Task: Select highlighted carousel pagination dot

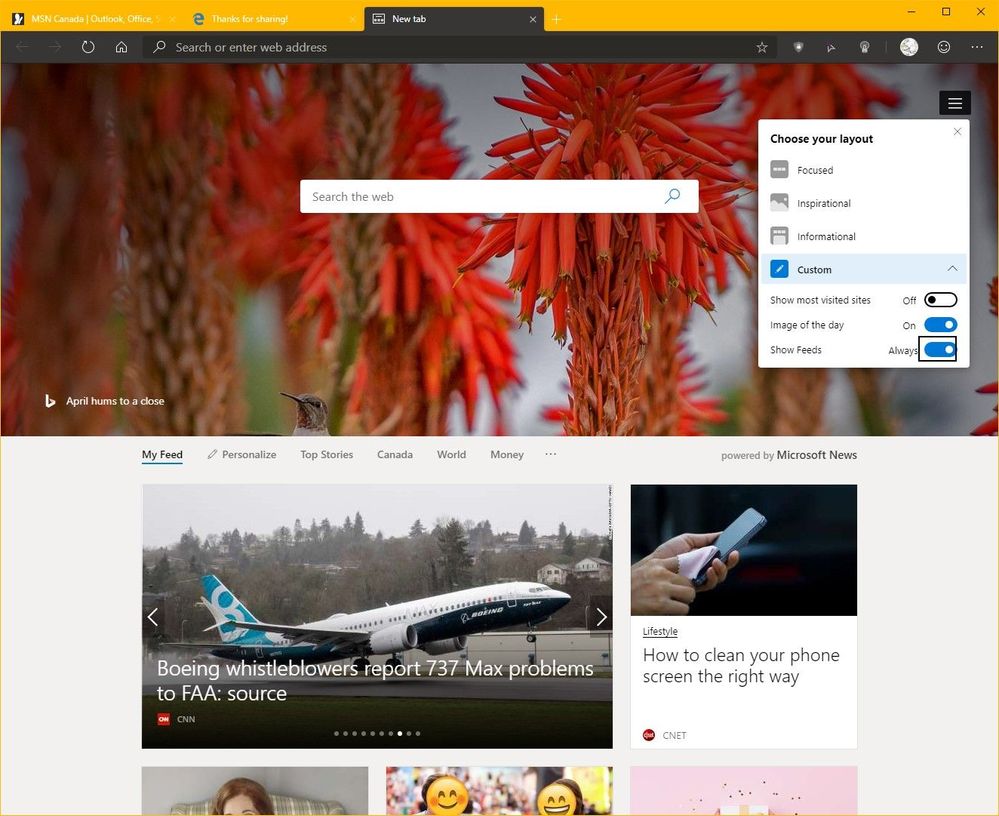Action: (399, 733)
